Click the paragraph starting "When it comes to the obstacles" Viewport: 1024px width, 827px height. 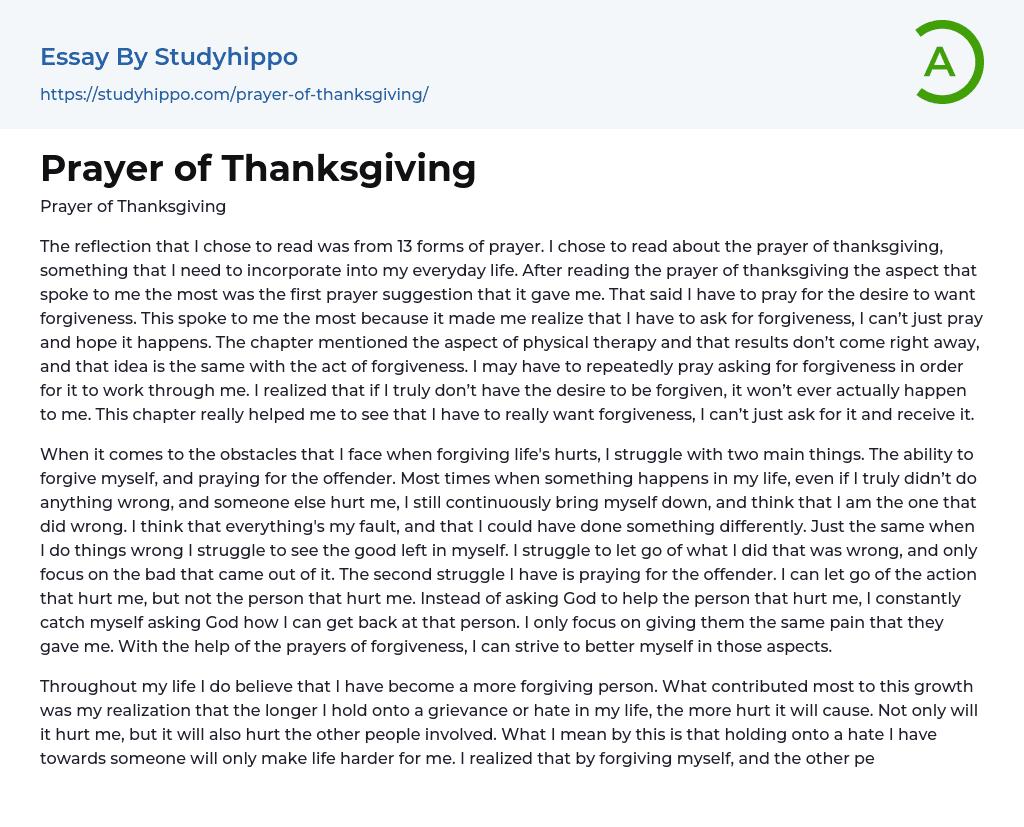[511, 550]
